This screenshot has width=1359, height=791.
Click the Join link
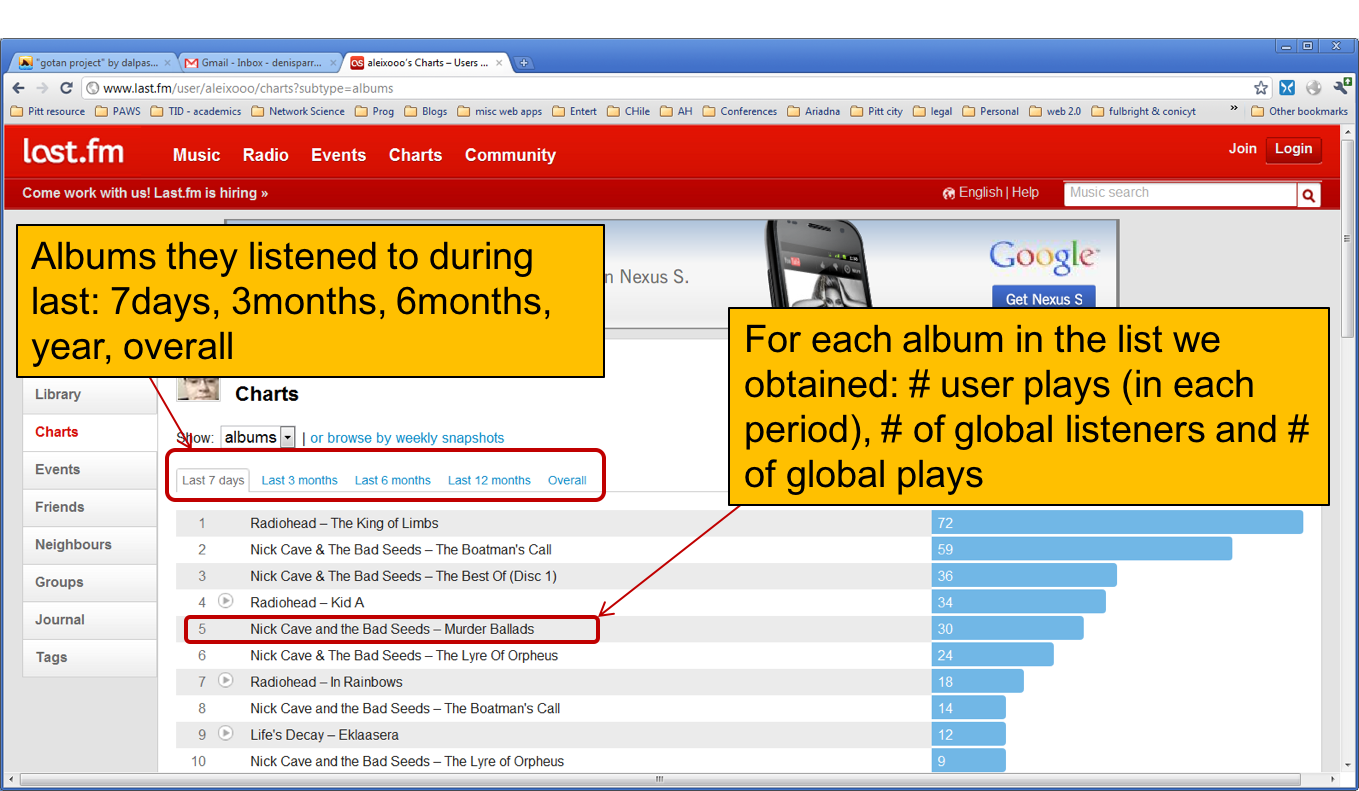[x=1242, y=148]
